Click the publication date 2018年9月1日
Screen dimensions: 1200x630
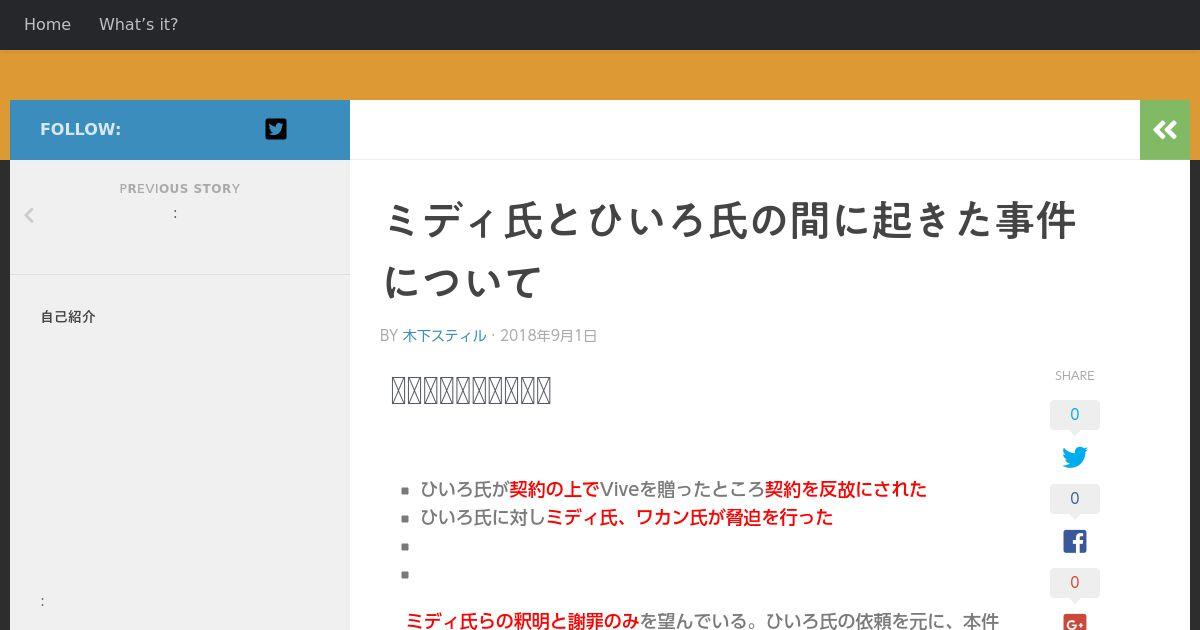coord(549,335)
